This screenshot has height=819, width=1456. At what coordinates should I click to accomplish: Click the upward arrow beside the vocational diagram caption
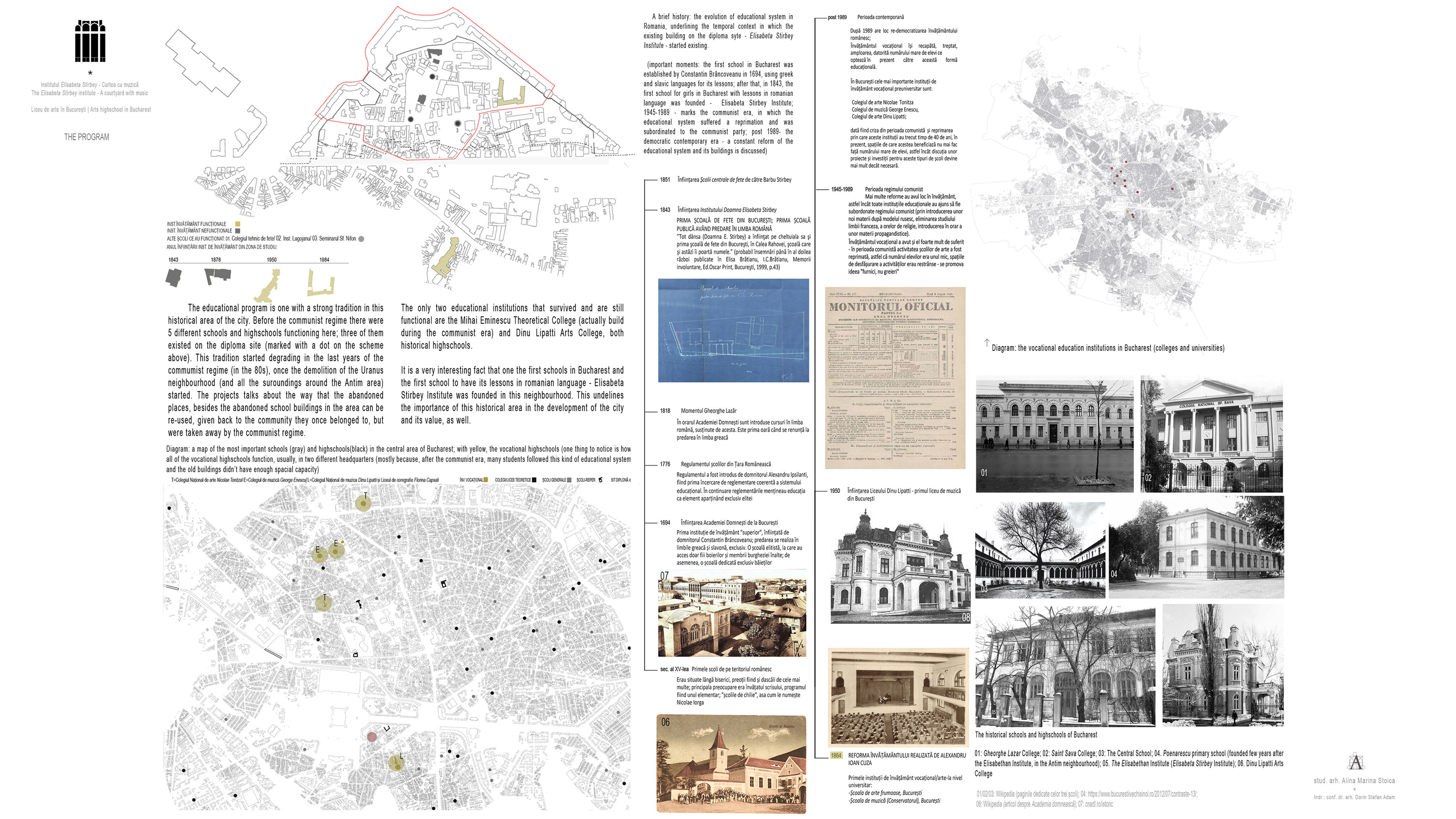coord(987,343)
